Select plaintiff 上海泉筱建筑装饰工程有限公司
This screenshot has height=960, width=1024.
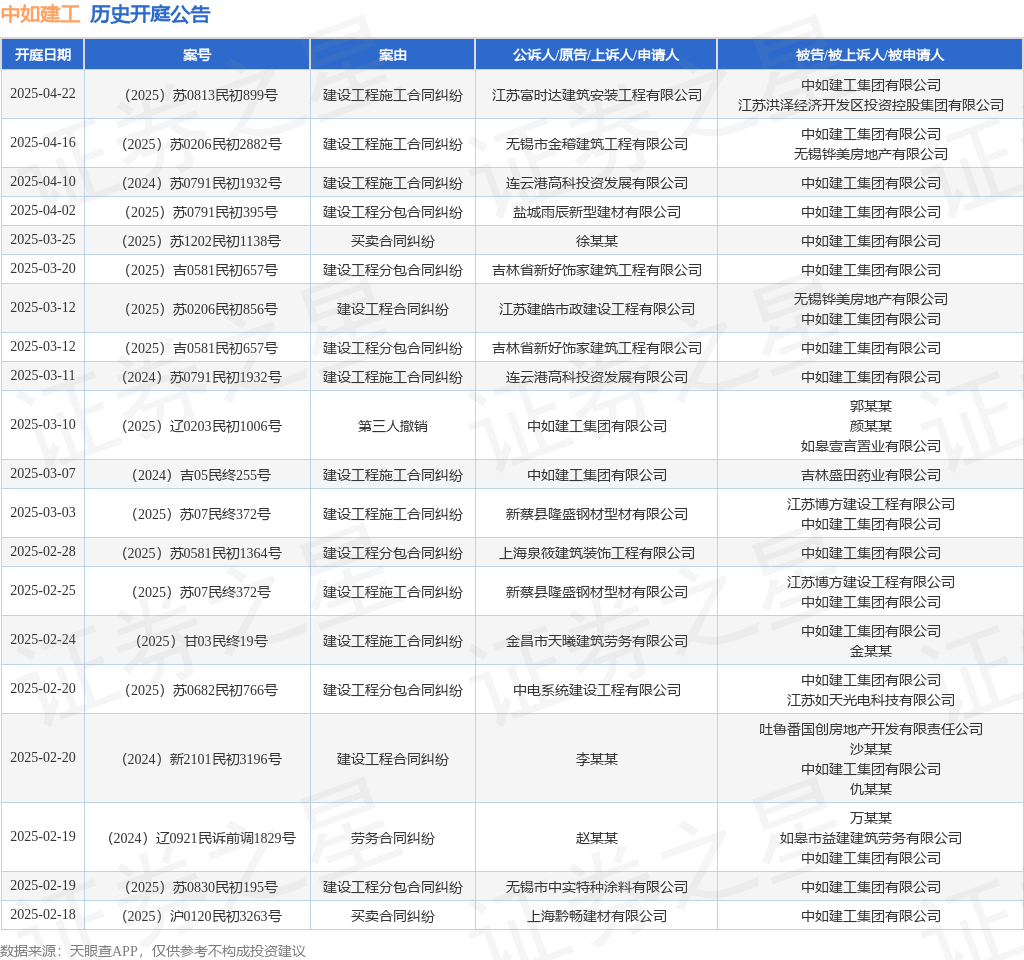tap(597, 553)
